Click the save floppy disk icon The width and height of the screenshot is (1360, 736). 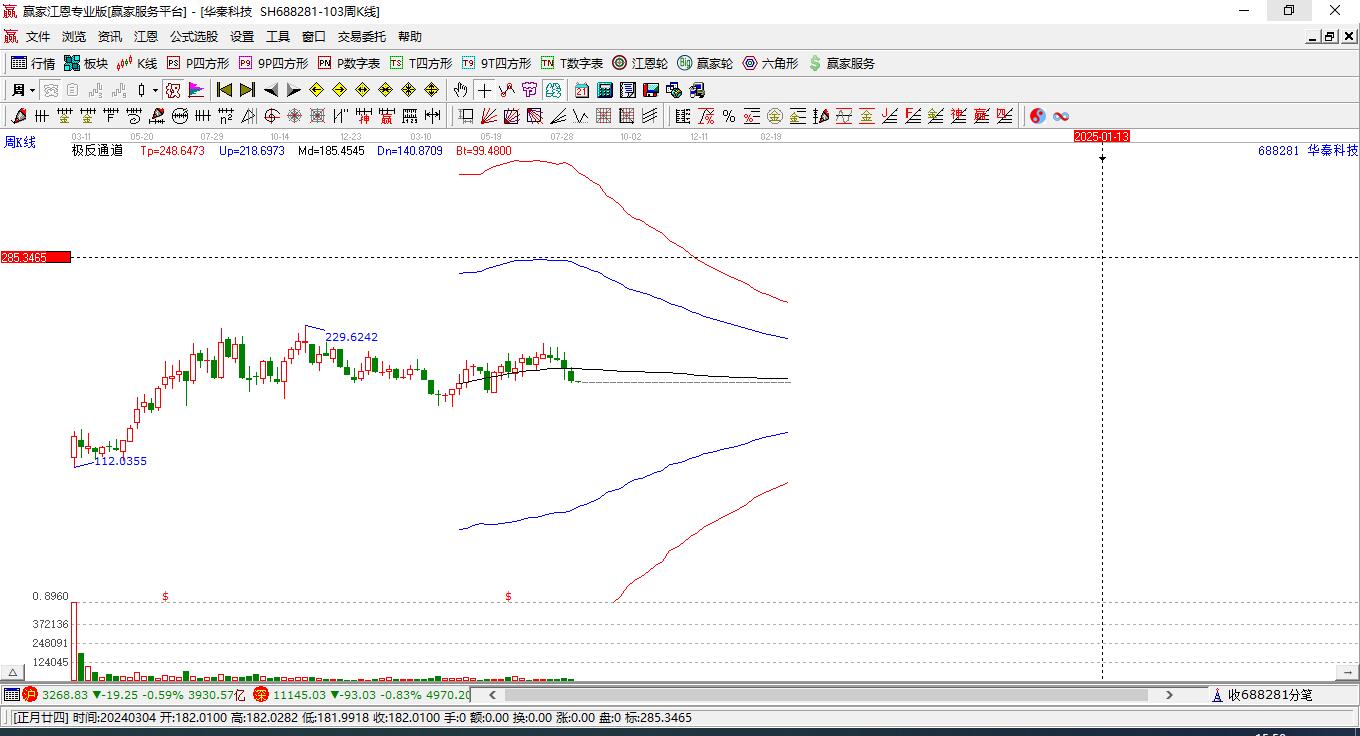[650, 90]
